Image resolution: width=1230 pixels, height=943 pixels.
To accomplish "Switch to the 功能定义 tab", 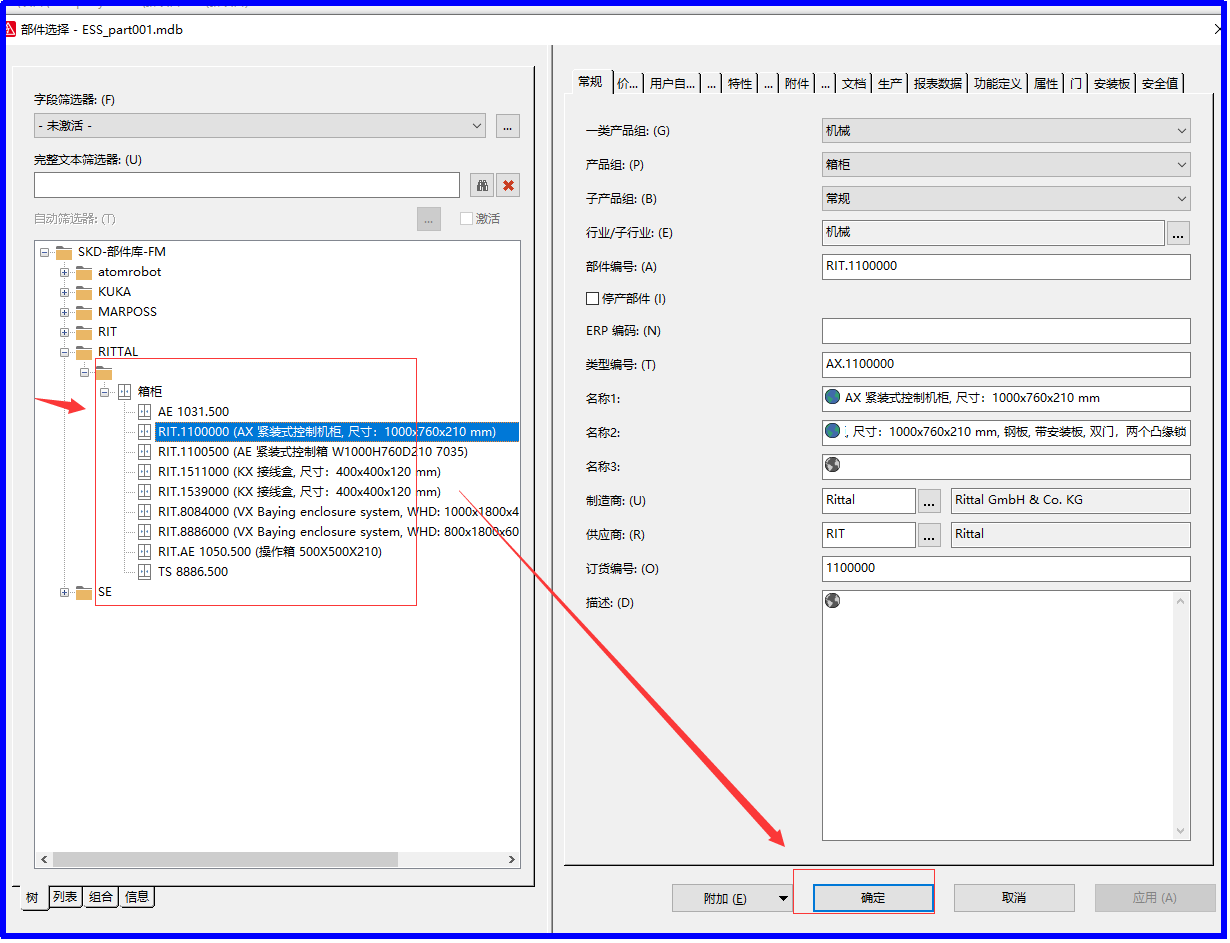I will (998, 83).
